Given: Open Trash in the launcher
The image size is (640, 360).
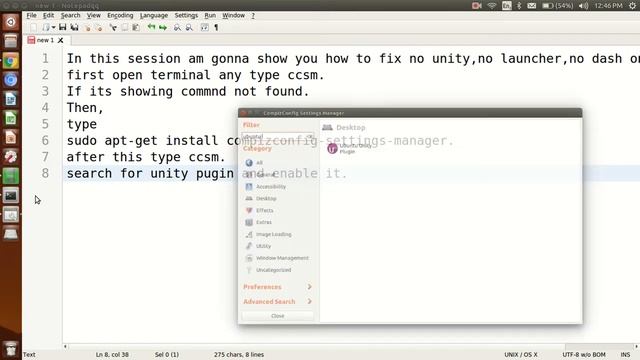Looking at the screenshot, I should 11,349.
